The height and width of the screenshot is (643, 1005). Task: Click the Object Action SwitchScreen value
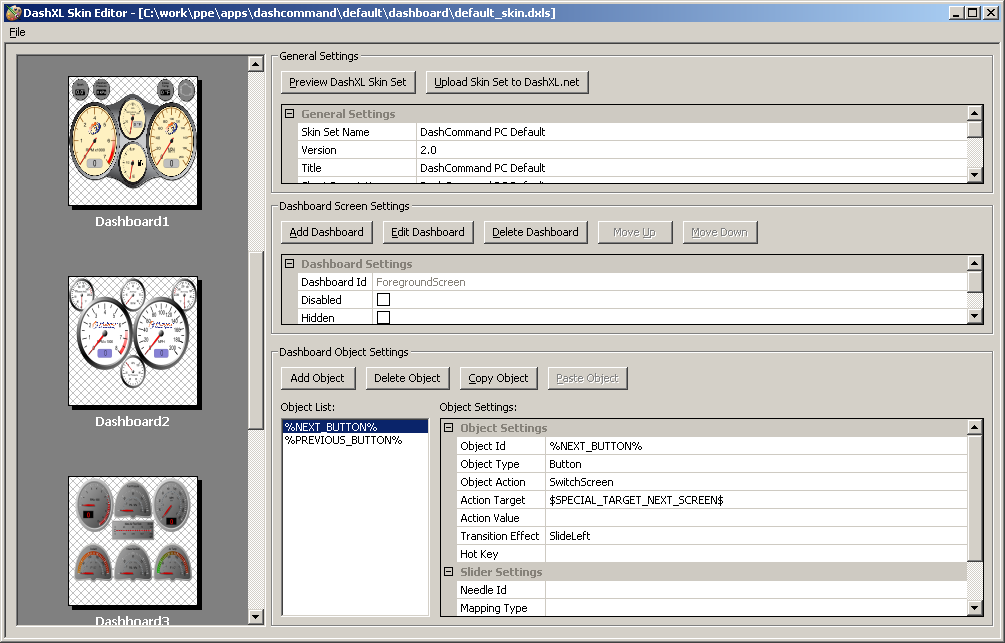756,481
